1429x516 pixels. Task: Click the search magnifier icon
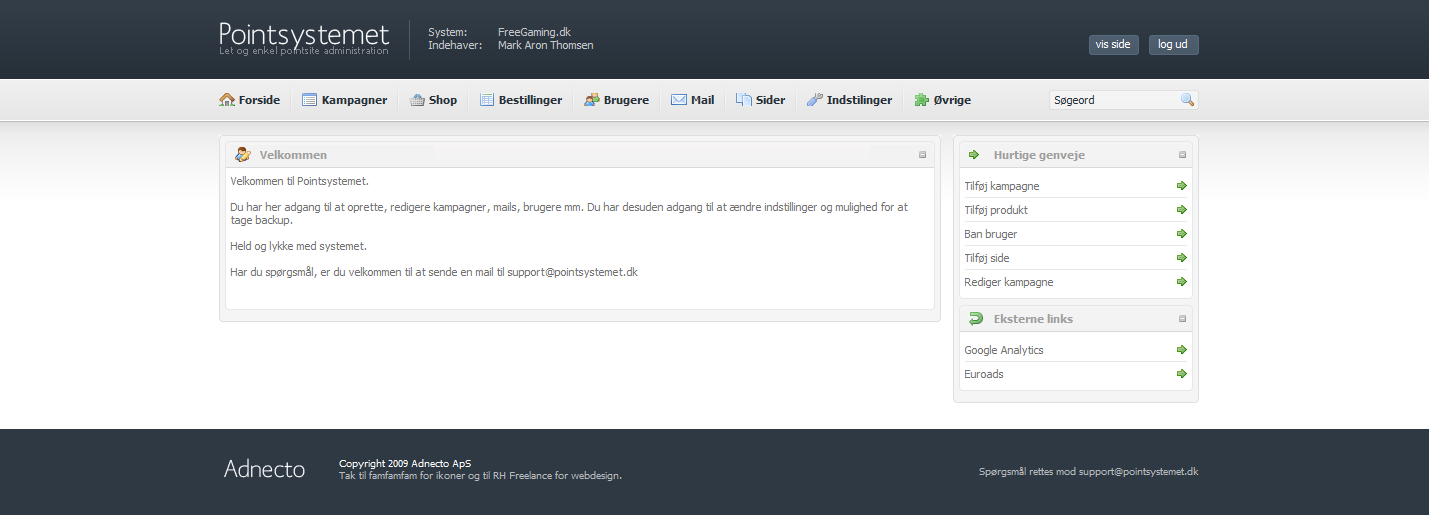tap(1187, 100)
